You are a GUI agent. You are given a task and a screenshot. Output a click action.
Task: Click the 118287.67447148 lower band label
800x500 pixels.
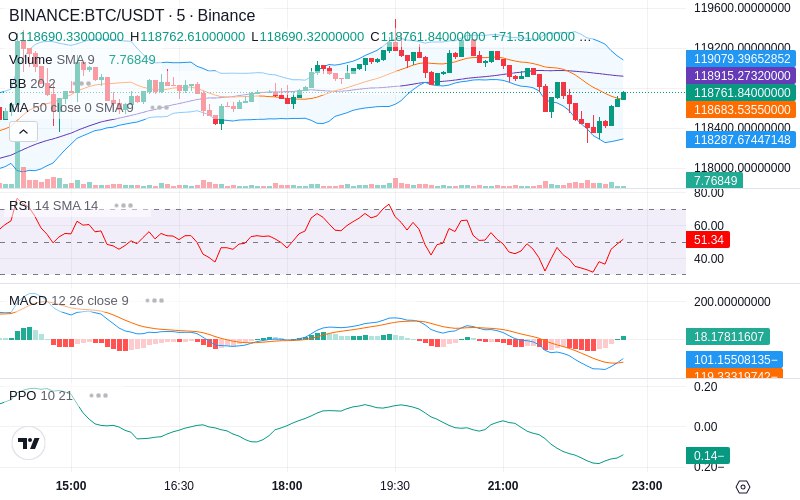(x=741, y=139)
